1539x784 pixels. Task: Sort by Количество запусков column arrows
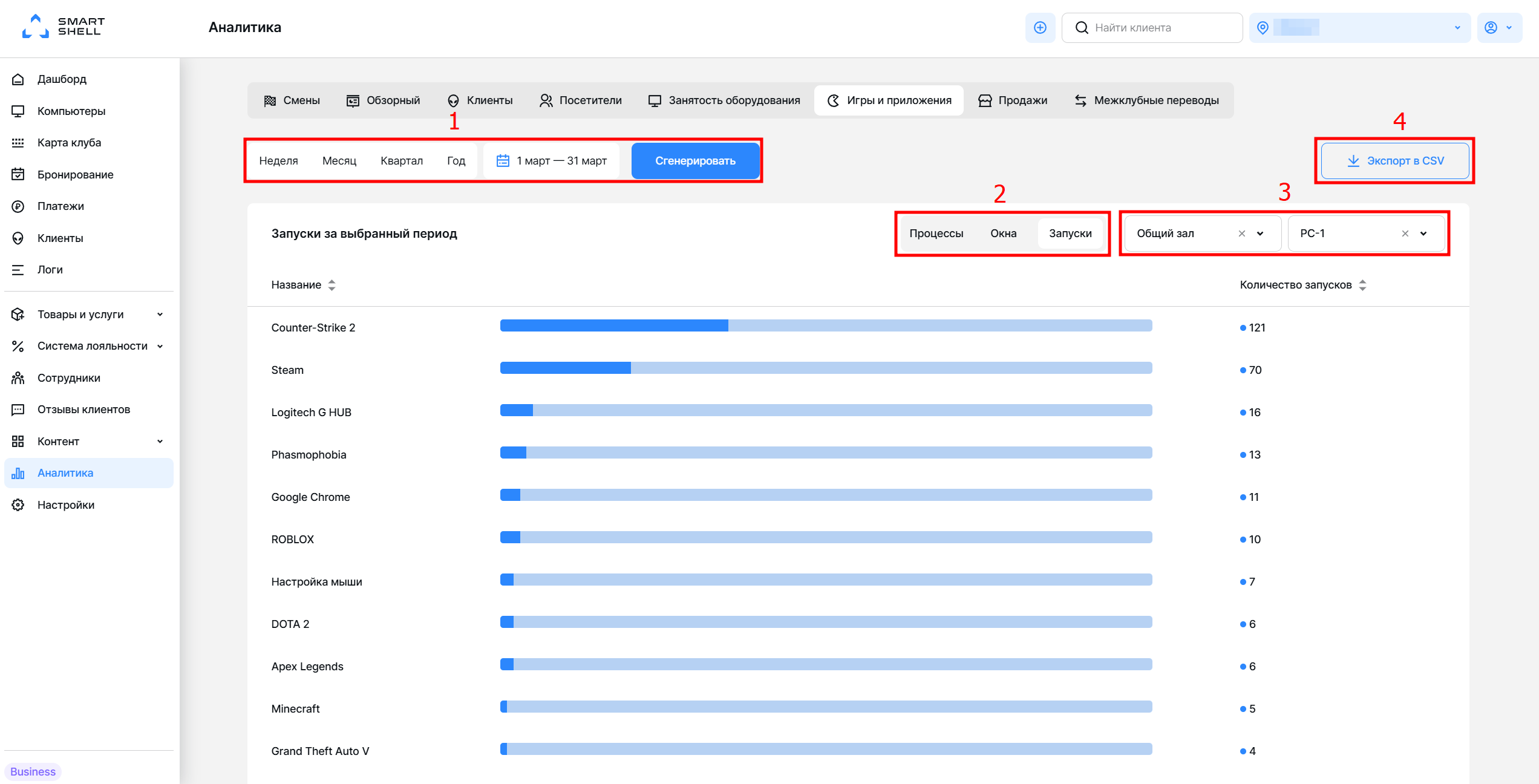pyautogui.click(x=1362, y=285)
